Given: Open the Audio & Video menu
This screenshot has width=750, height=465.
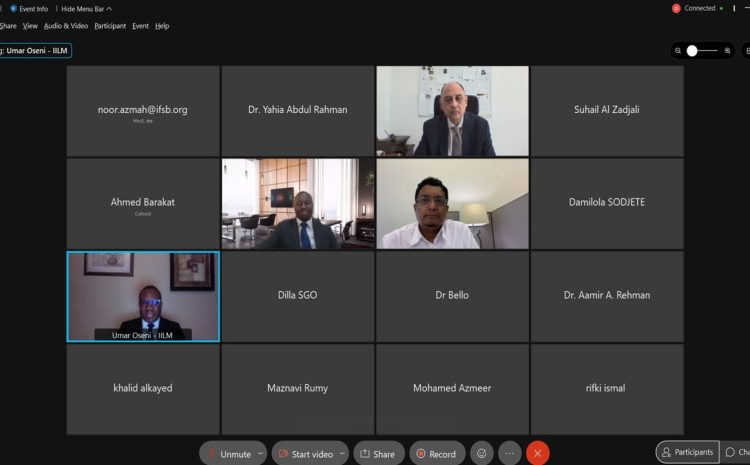Looking at the screenshot, I should coord(66,26).
